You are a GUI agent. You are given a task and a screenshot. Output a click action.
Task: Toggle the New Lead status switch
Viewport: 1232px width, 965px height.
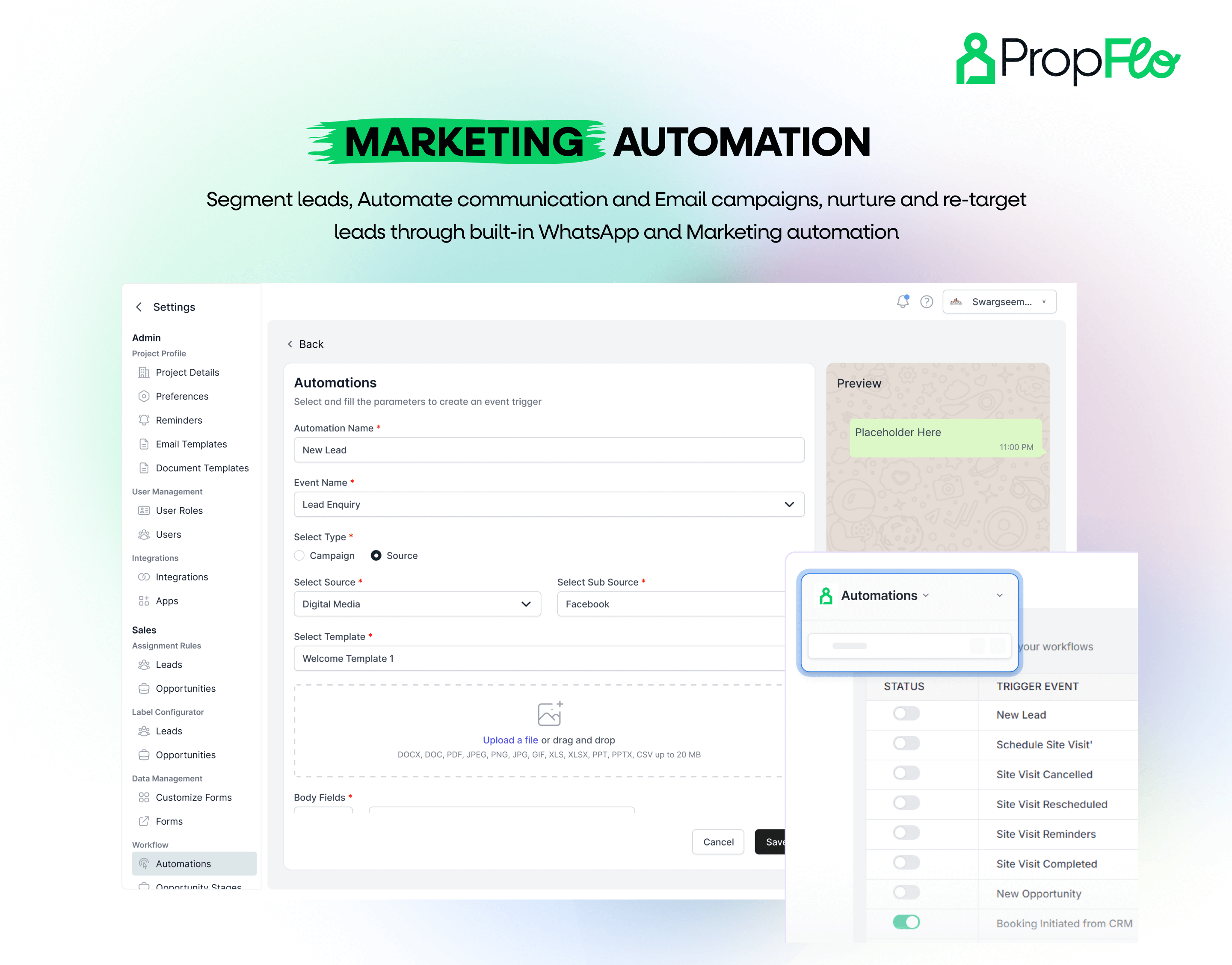click(906, 713)
